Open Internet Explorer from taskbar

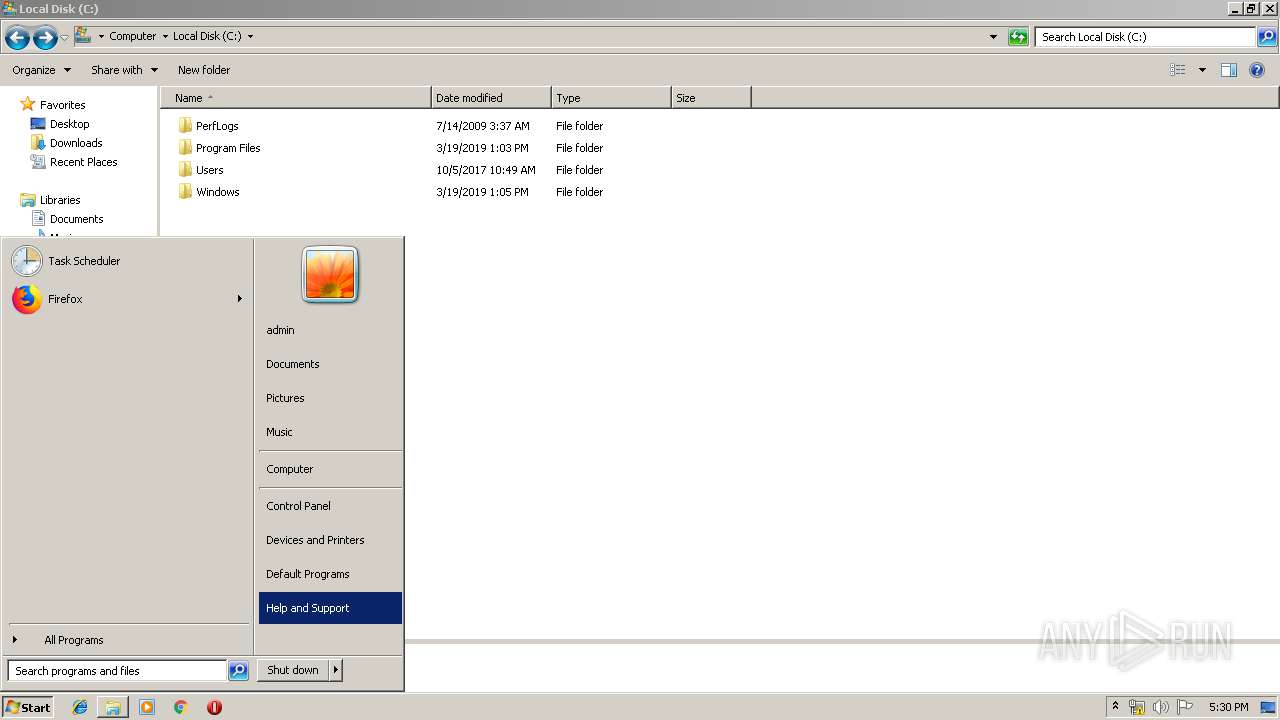[x=80, y=707]
